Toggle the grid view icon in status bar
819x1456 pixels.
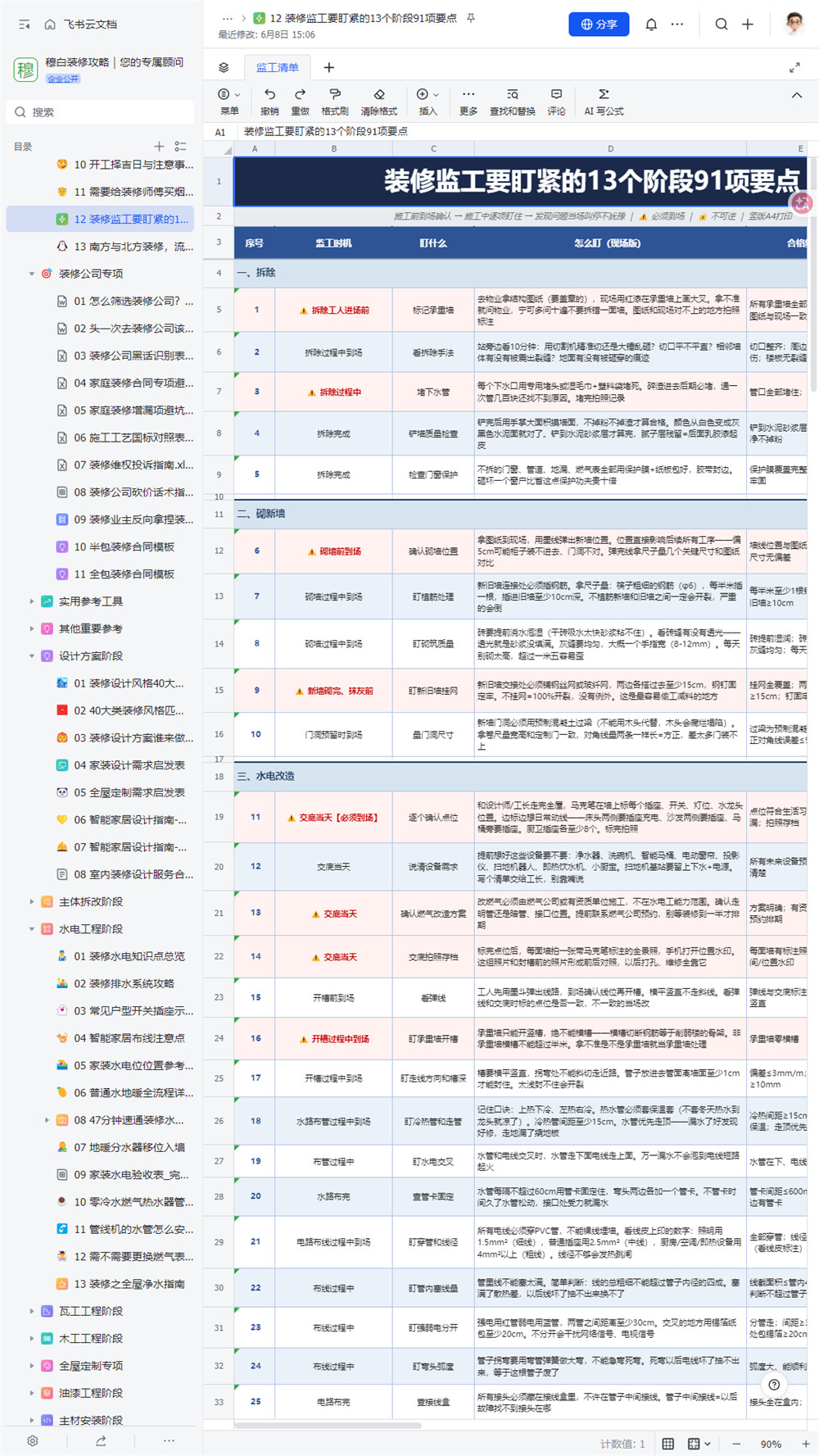tap(668, 1444)
